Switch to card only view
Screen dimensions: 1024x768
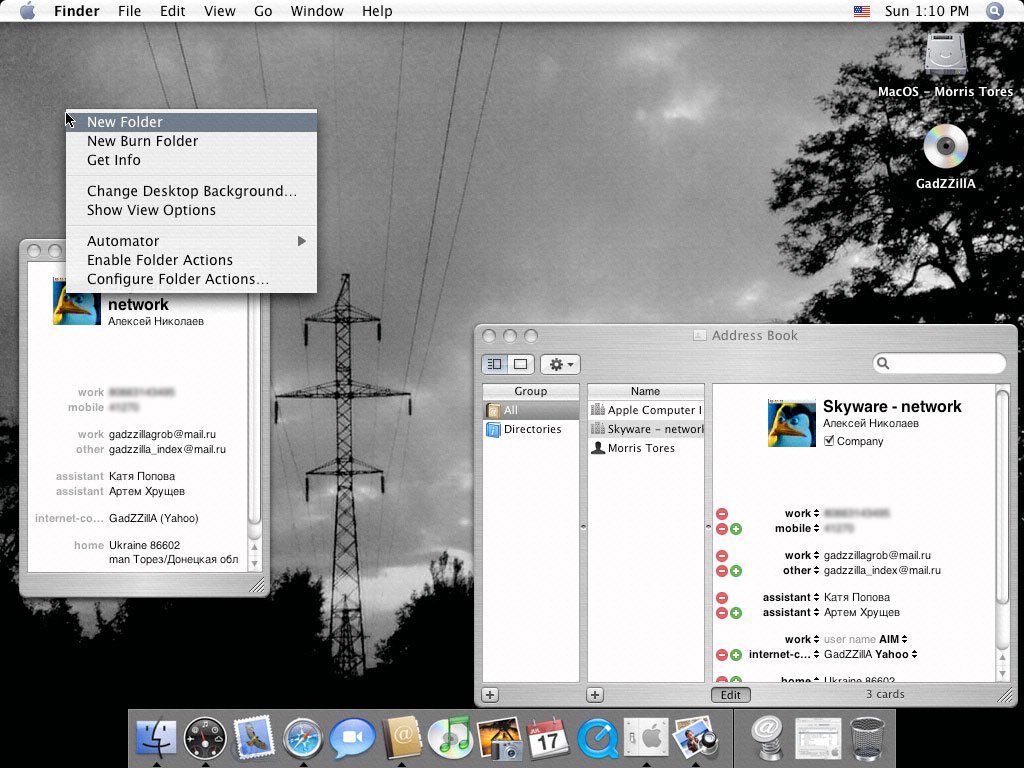pyautogui.click(x=520, y=365)
